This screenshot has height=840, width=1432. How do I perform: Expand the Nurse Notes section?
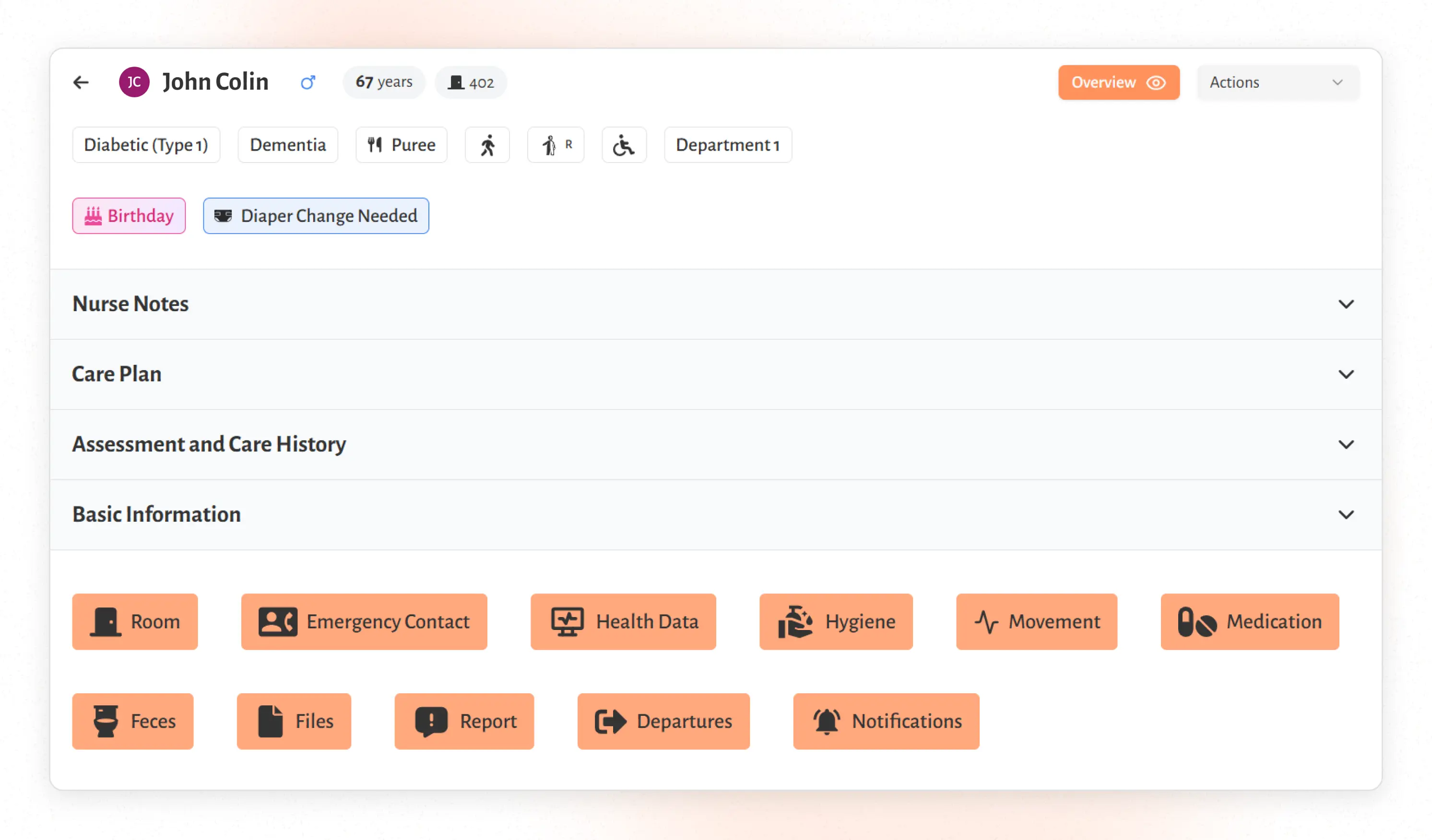tap(716, 304)
